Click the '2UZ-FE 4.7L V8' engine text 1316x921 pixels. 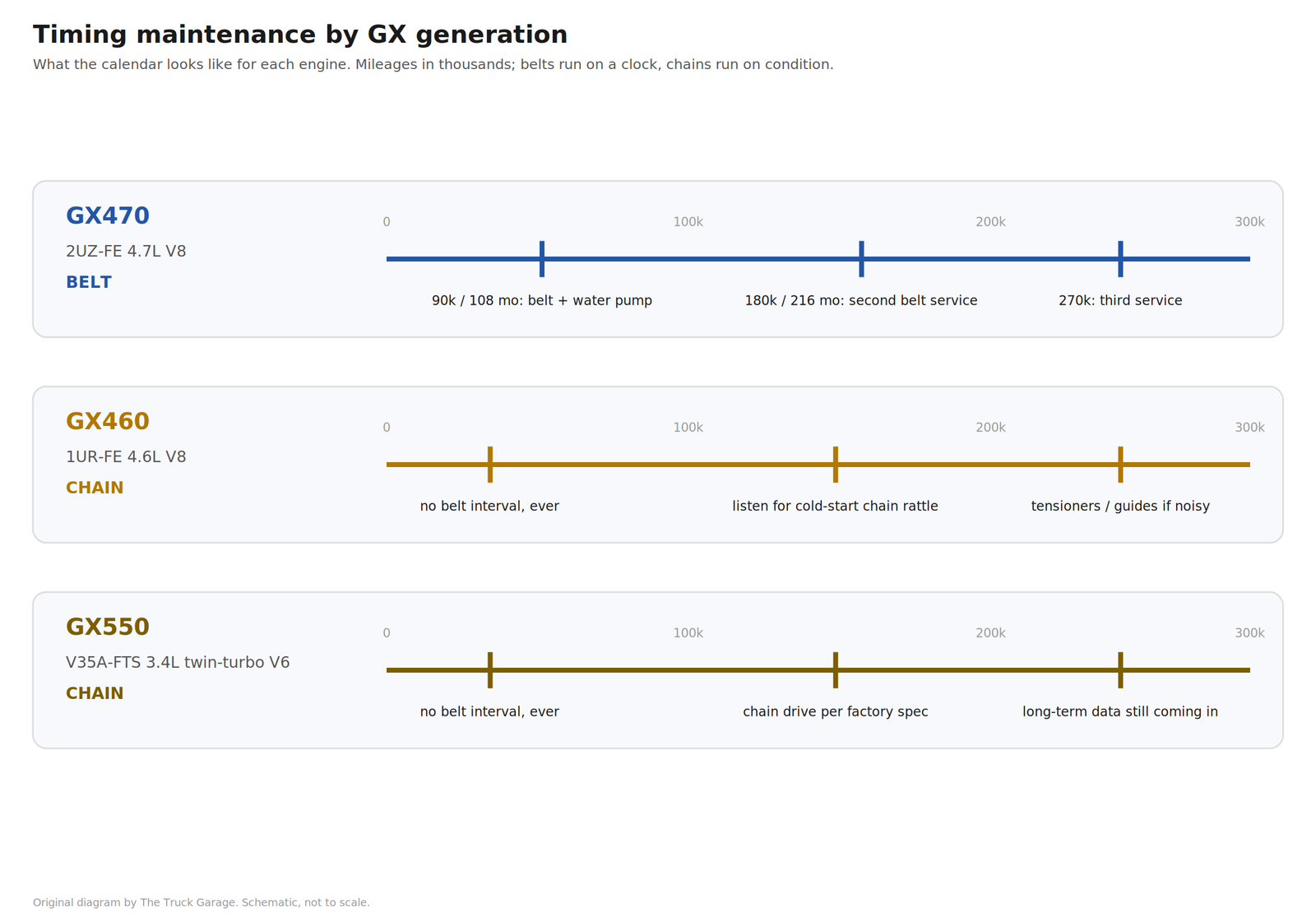[126, 252]
